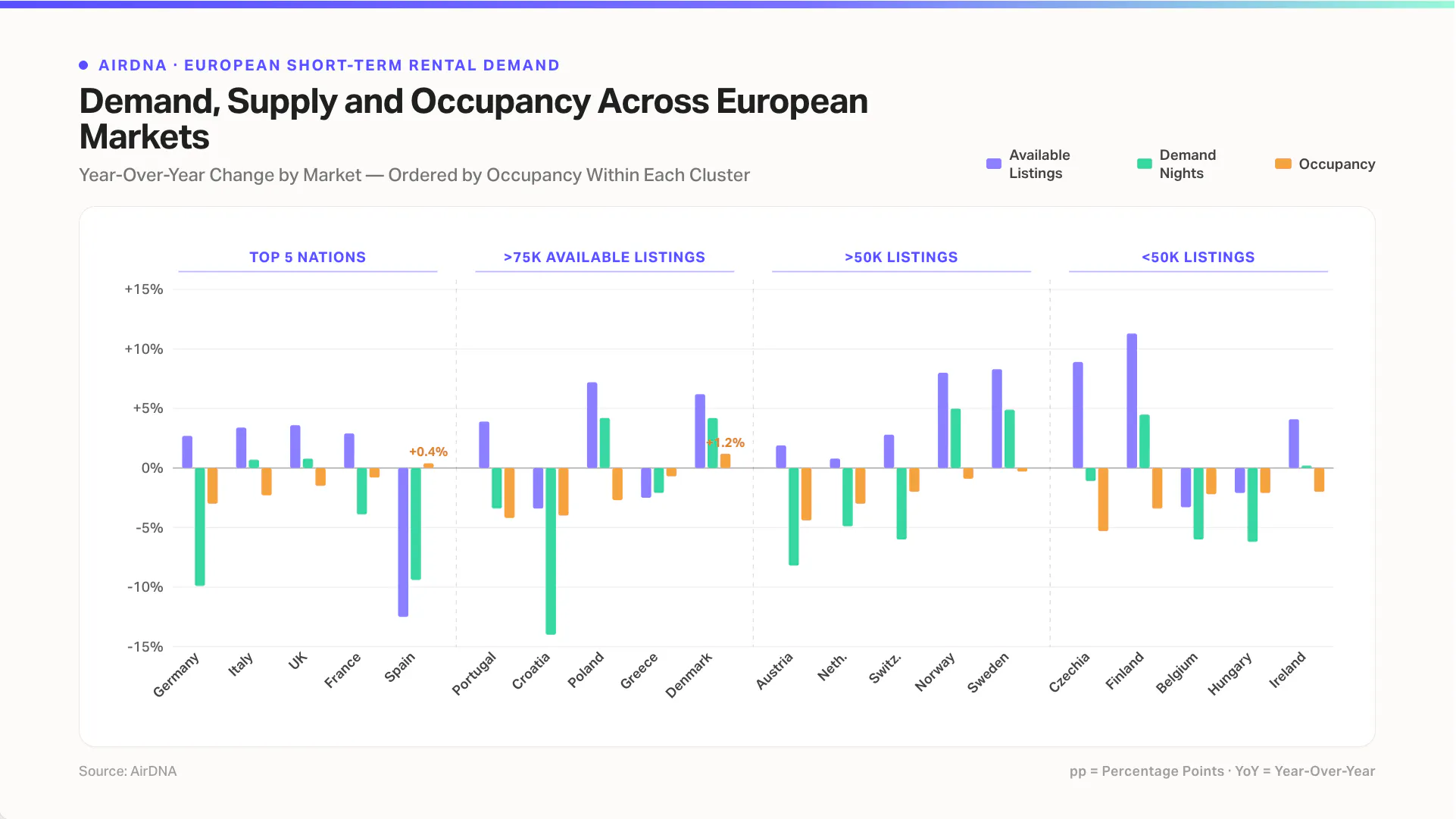Image resolution: width=1456 pixels, height=819 pixels.
Task: Click the Occupancy orange legend swatch
Action: (1283, 164)
